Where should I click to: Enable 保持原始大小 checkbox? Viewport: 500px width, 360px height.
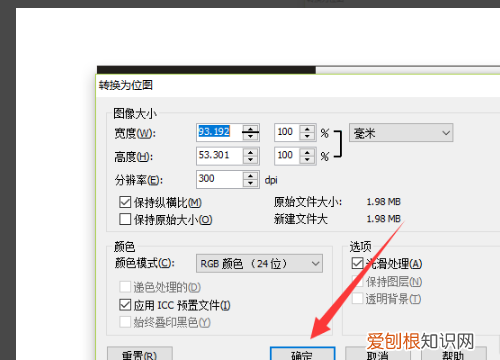[125, 219]
